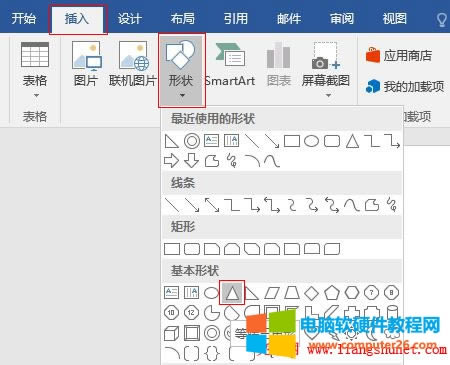Select arc shape in recently used shapes
Viewport: 450px width, 365px height.
click(x=252, y=161)
